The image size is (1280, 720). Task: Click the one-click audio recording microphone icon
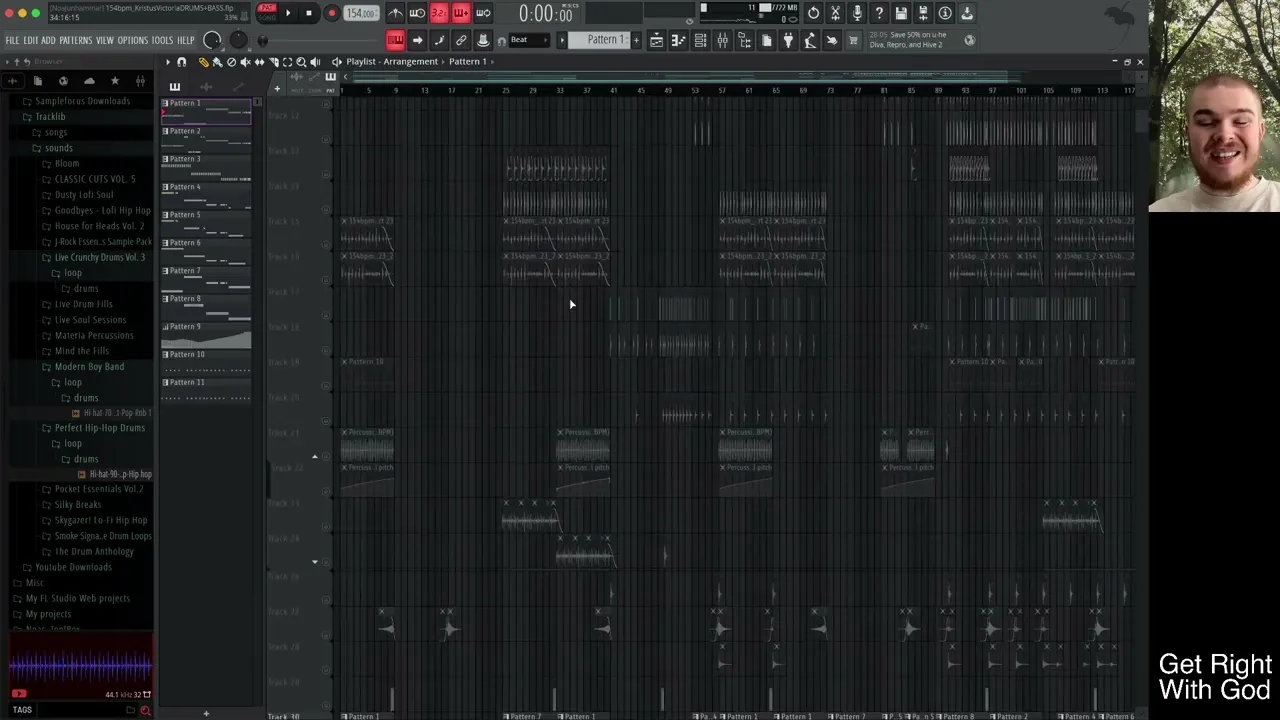(x=857, y=13)
